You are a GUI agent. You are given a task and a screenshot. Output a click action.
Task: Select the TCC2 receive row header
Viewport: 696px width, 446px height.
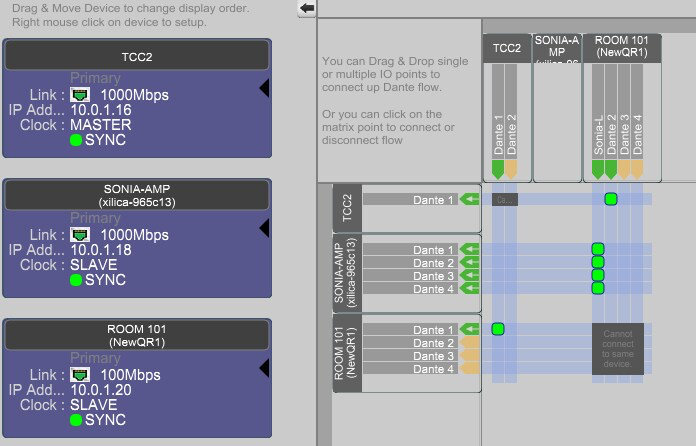click(347, 208)
